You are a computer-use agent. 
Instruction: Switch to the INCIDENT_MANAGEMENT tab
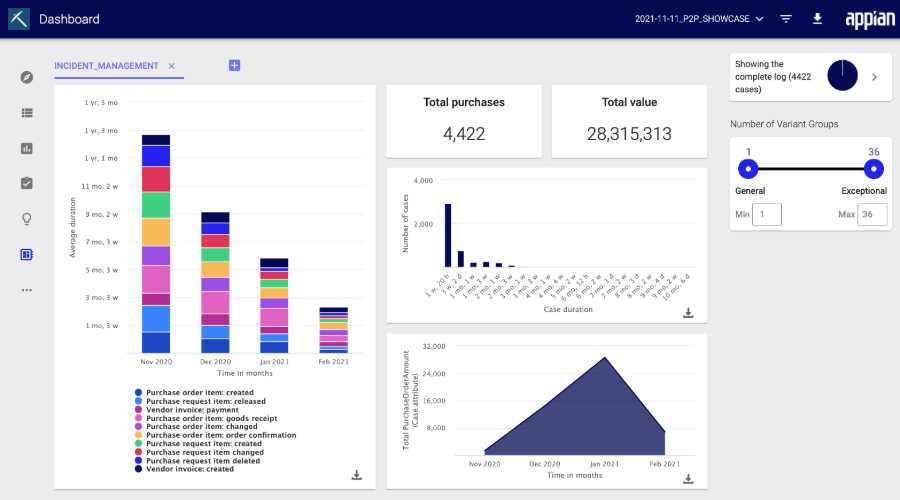click(x=106, y=66)
